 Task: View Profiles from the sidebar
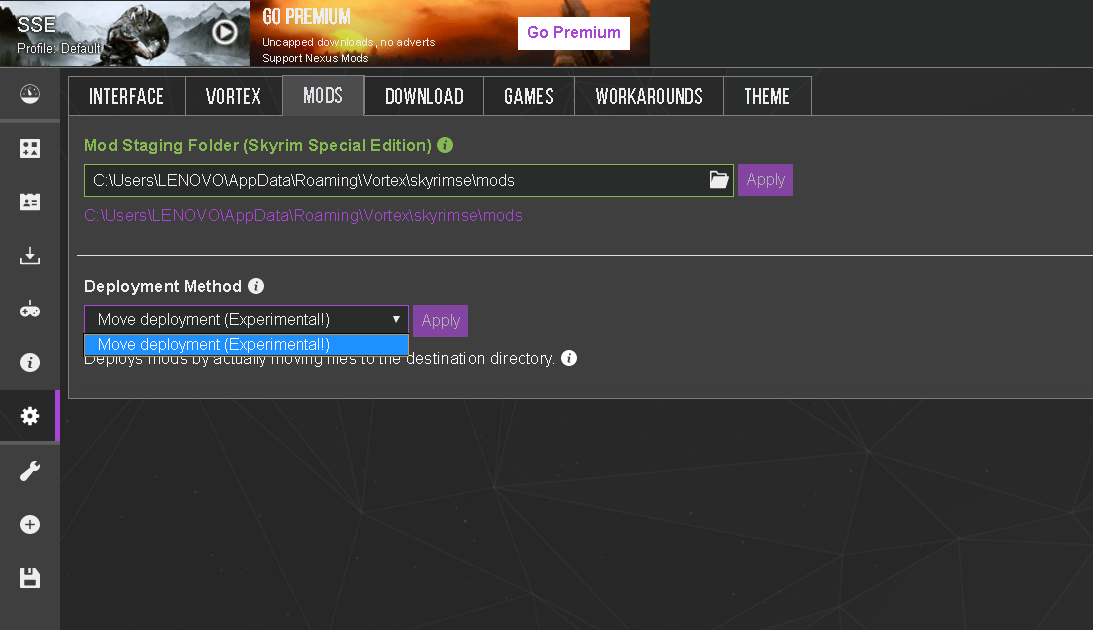(x=30, y=201)
